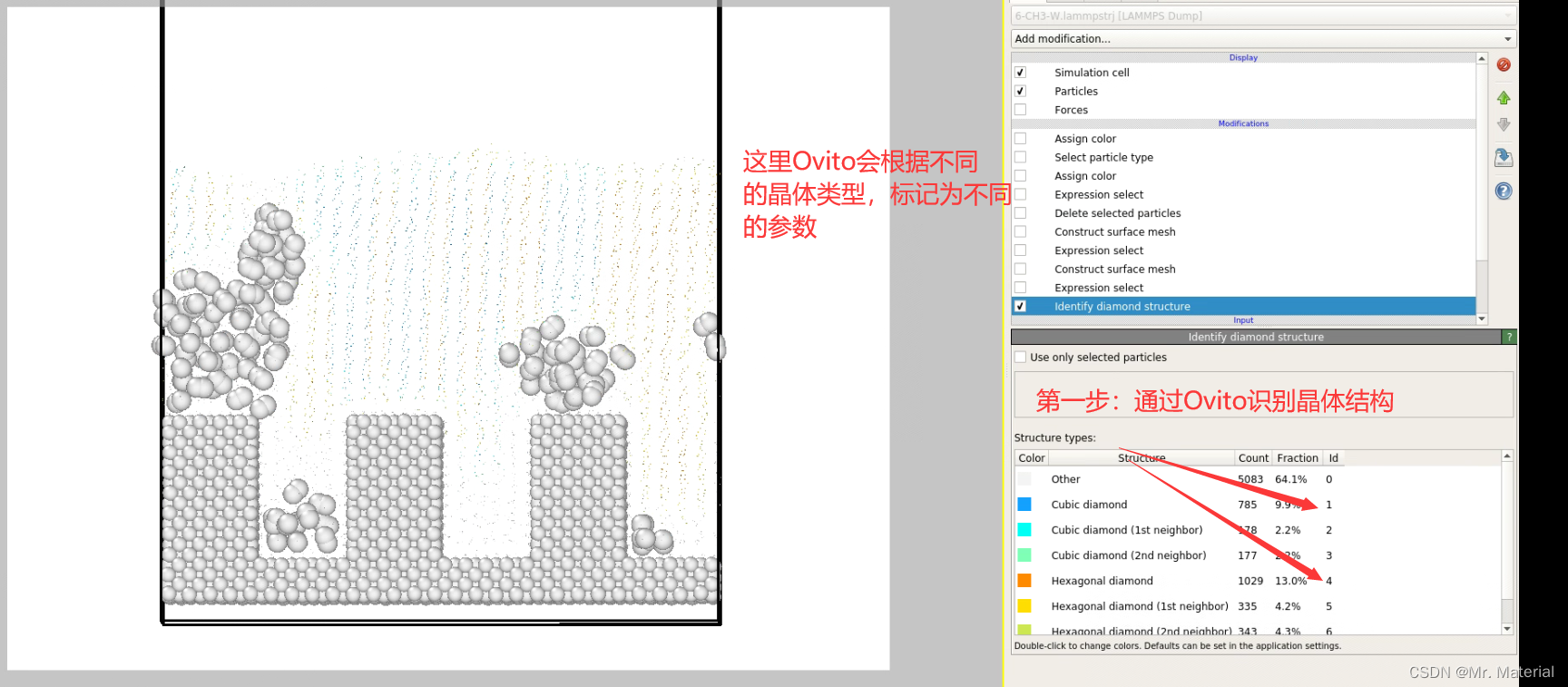Viewport: 1568px width, 687px height.
Task: Select second Construct surface mesh entry
Action: 1114,269
